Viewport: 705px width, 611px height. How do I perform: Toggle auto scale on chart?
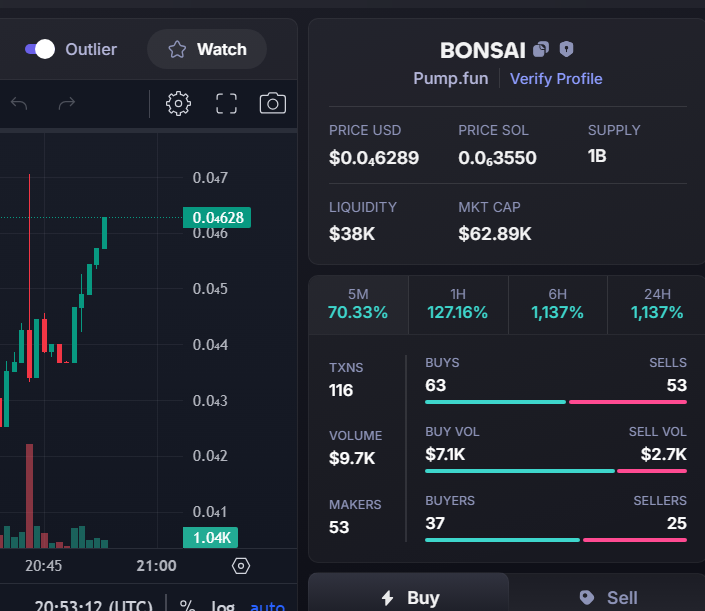click(268, 606)
